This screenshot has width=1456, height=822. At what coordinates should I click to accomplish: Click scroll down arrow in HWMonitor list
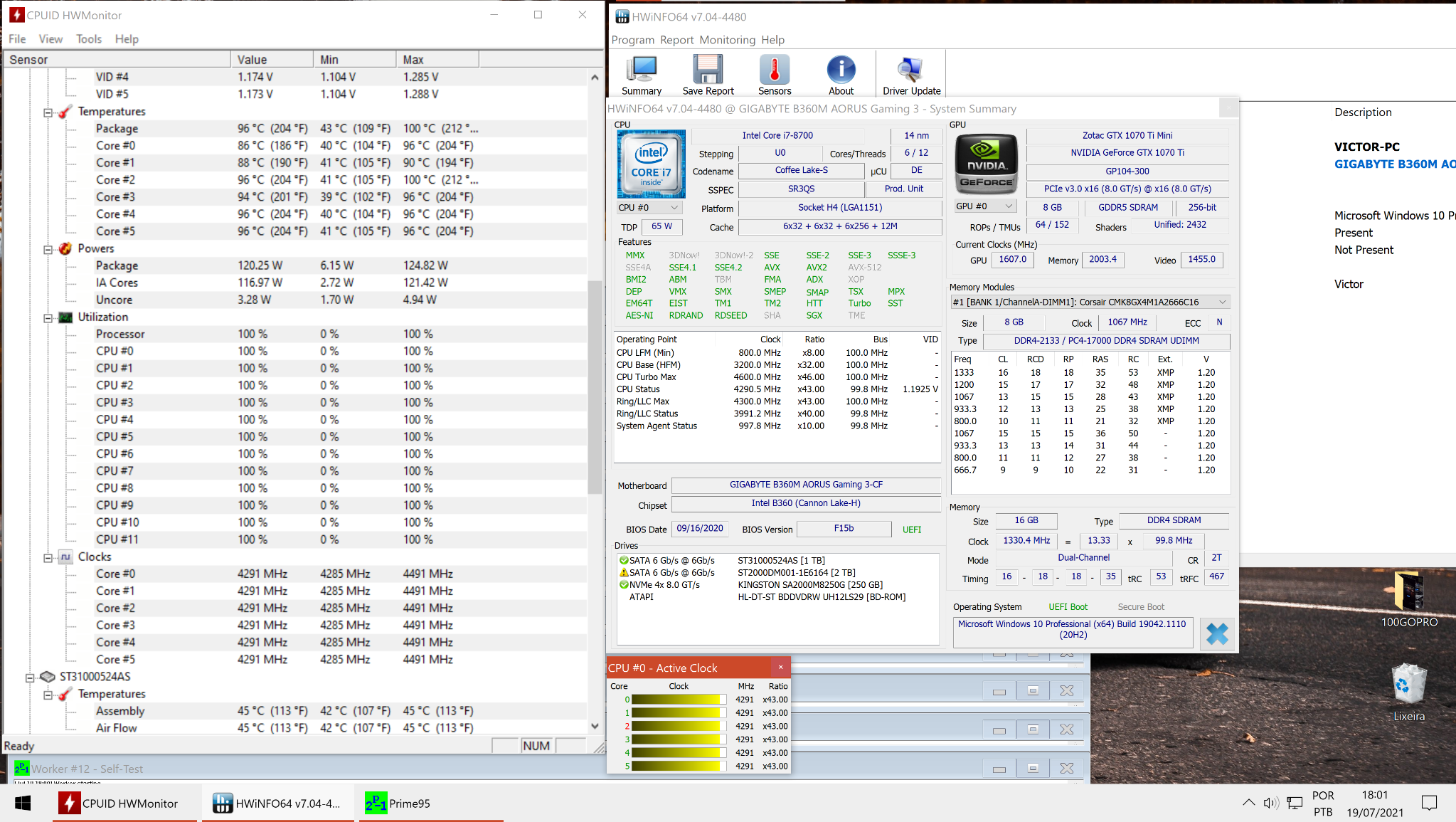coord(595,726)
